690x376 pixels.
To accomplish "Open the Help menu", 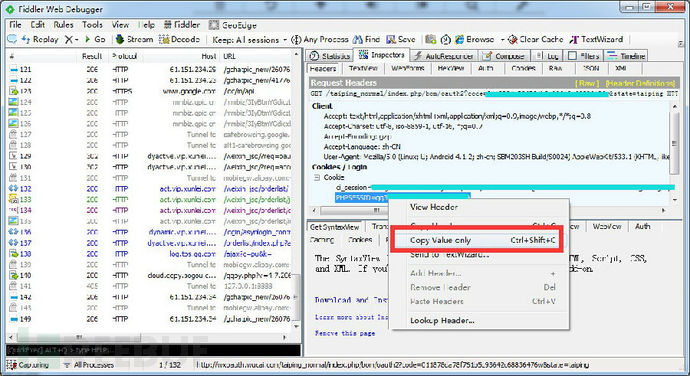I will [146, 25].
